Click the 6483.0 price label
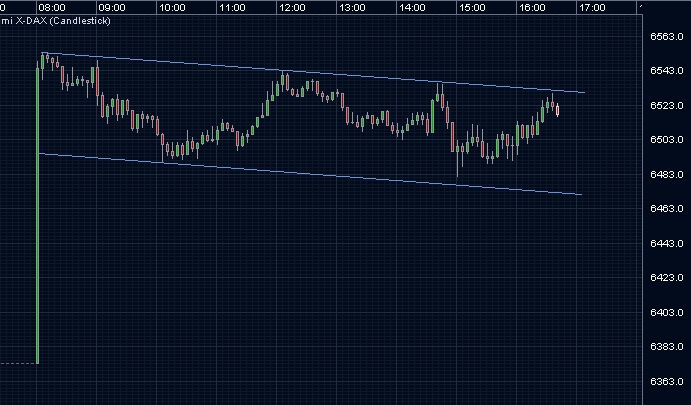Screen dimensions: 691x405 667,174
